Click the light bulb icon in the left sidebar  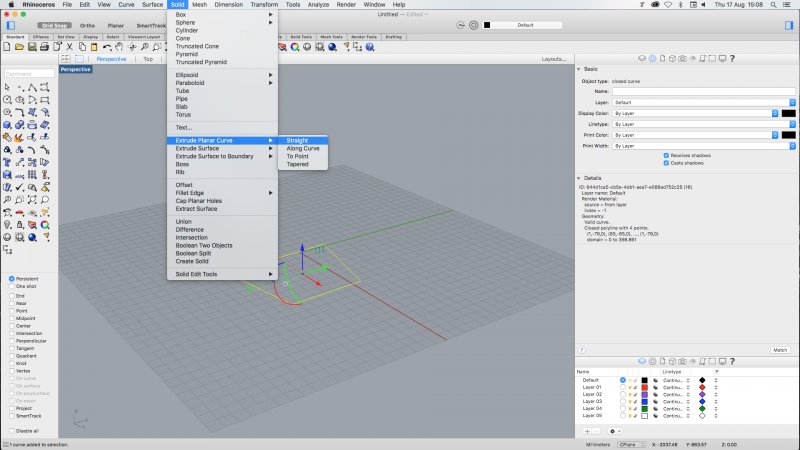pos(7,224)
